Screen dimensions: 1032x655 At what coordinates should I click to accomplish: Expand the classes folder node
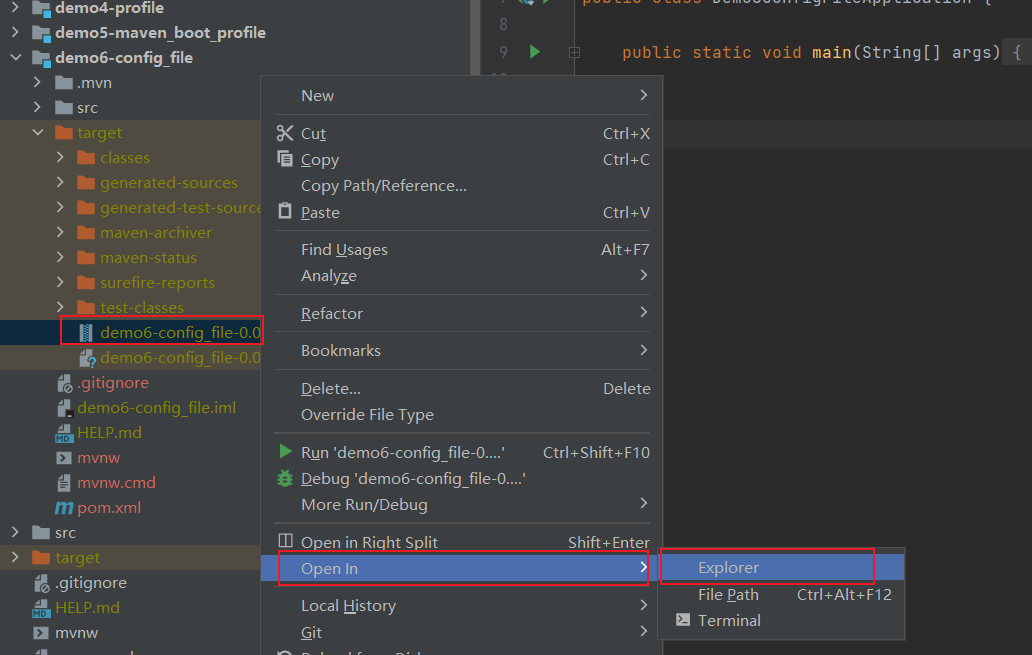(60, 157)
